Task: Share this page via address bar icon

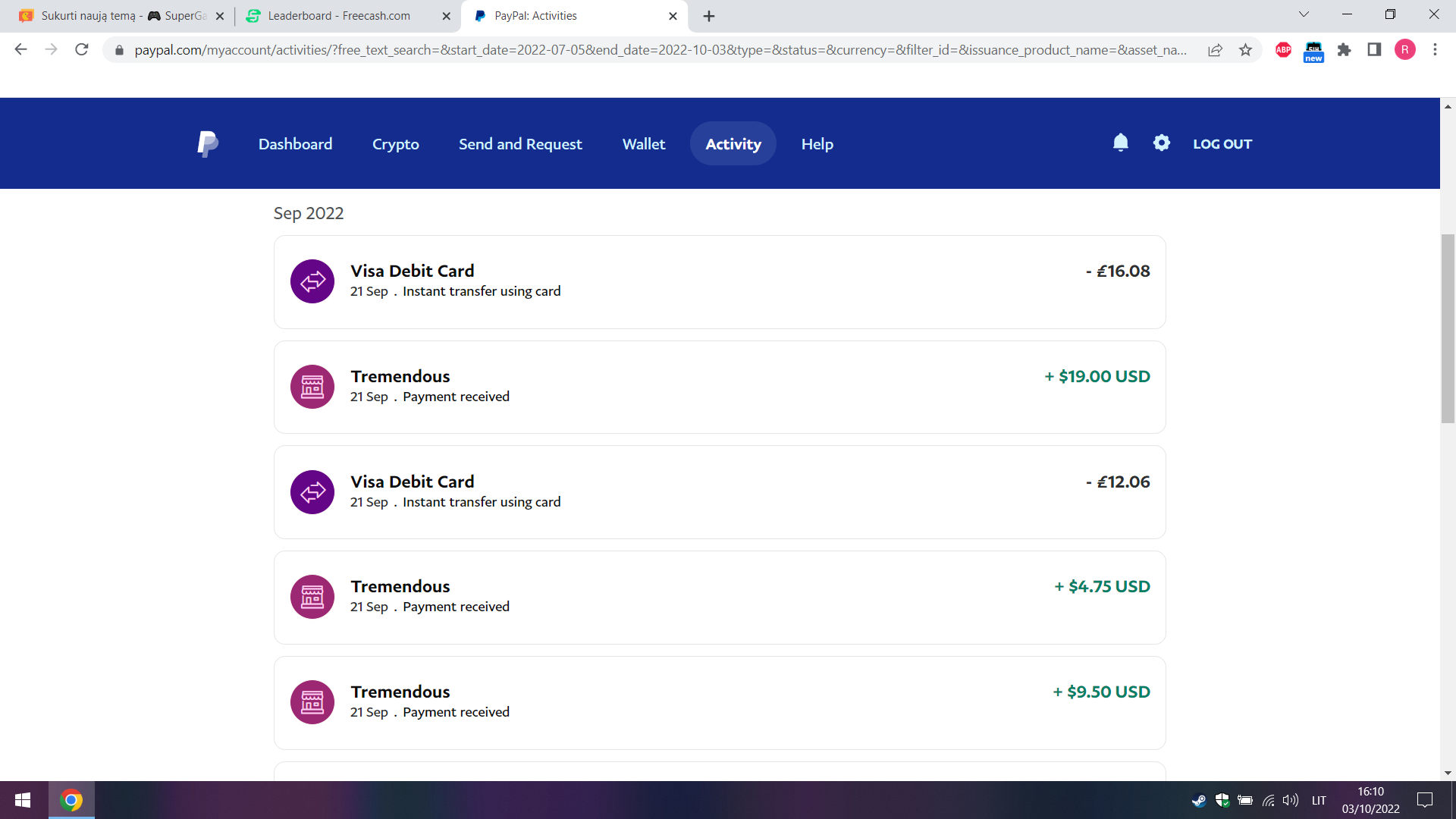Action: pyautogui.click(x=1215, y=50)
